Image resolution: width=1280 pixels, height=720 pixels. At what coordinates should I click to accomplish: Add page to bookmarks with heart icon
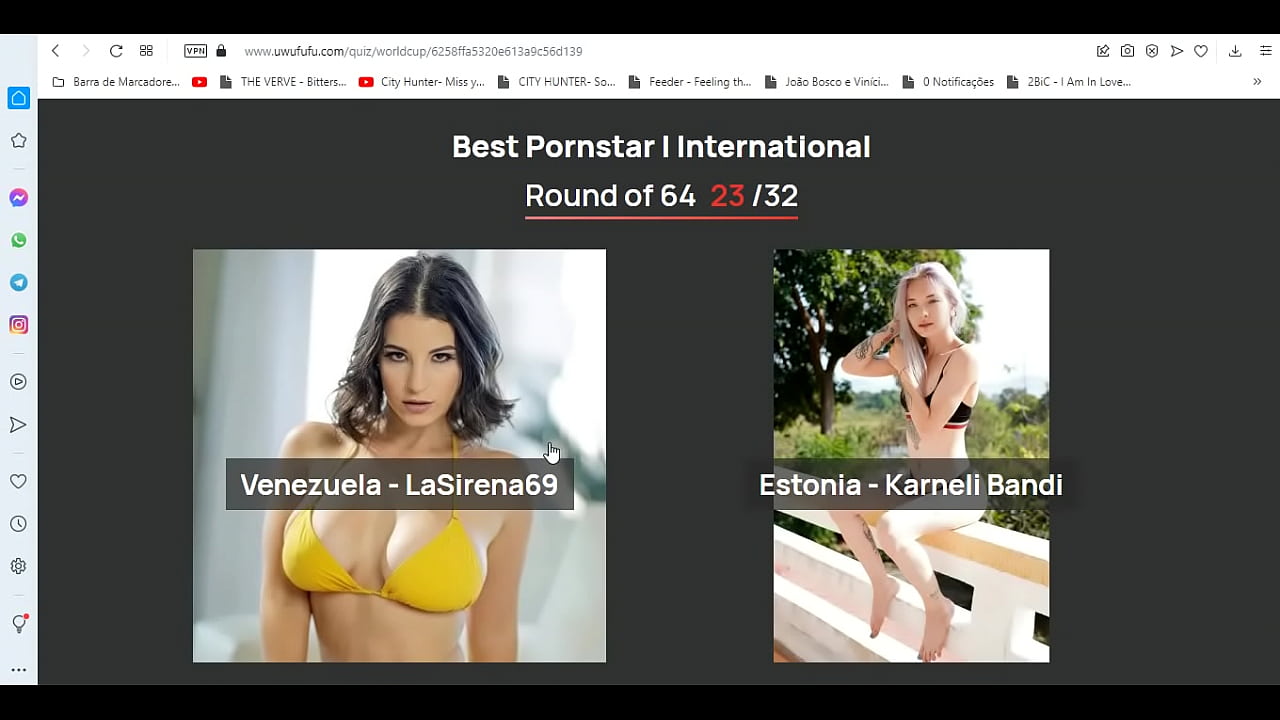pyautogui.click(x=1201, y=51)
